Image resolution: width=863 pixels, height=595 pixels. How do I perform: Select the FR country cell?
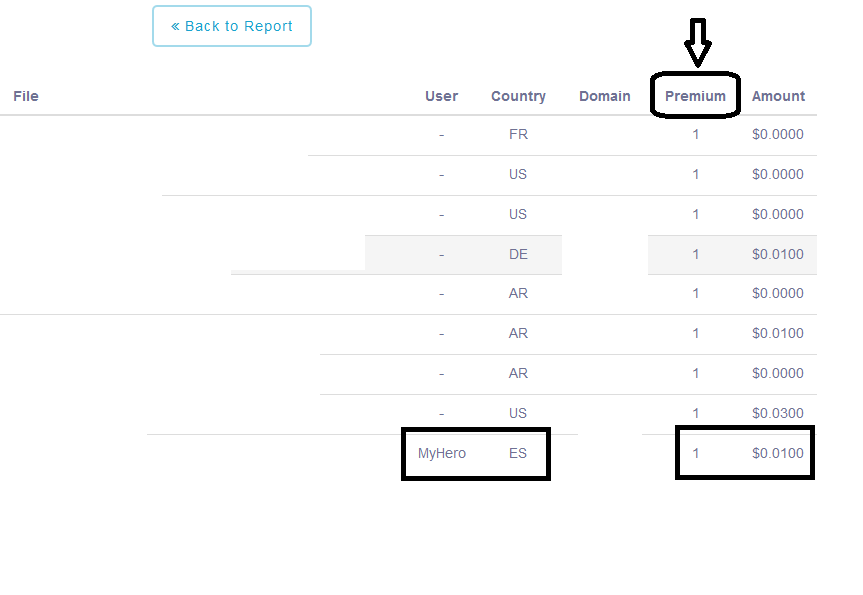point(518,134)
